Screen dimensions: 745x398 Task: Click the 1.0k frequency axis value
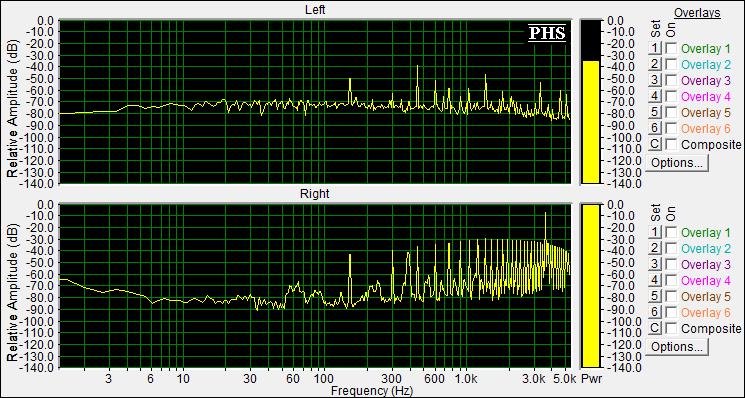click(x=466, y=379)
